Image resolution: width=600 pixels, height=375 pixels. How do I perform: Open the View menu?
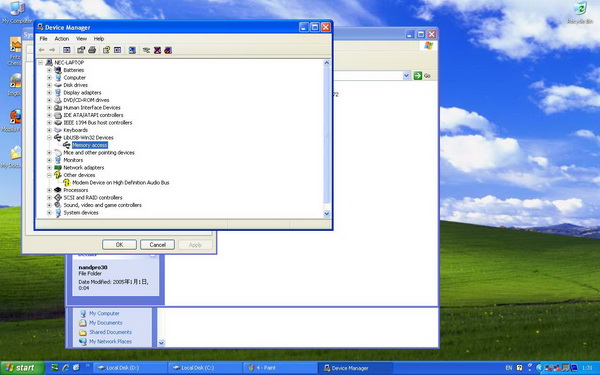coord(81,39)
